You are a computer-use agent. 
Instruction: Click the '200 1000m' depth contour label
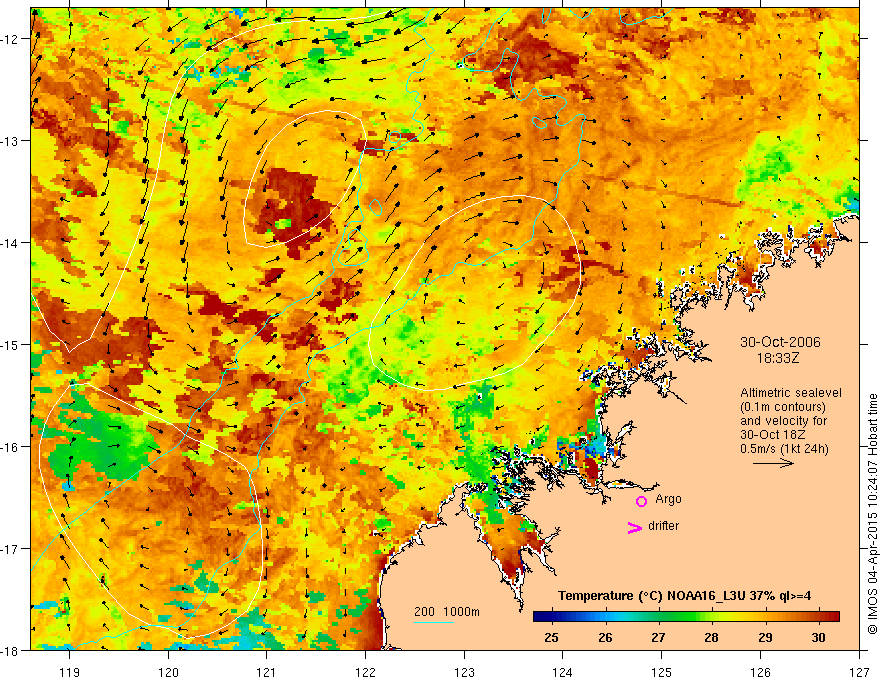pos(447,612)
